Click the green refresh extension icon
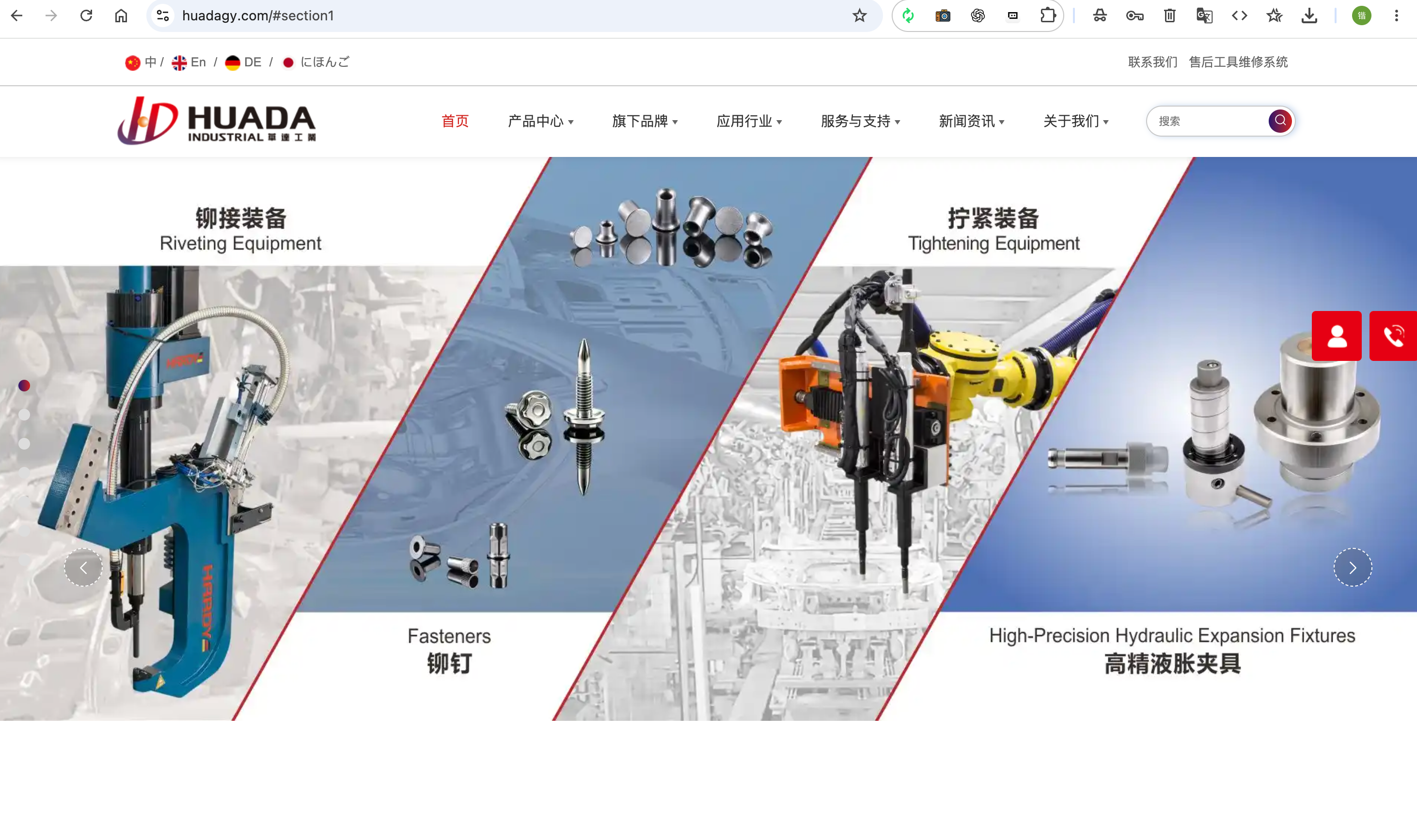Image resolution: width=1417 pixels, height=840 pixels. click(908, 16)
